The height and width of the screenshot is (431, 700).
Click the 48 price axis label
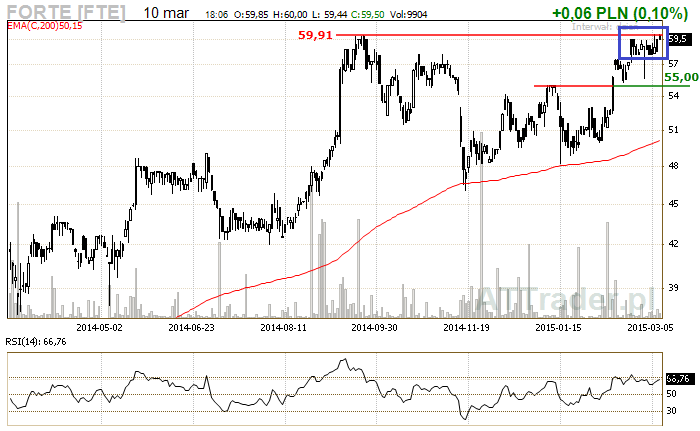[x=673, y=166]
